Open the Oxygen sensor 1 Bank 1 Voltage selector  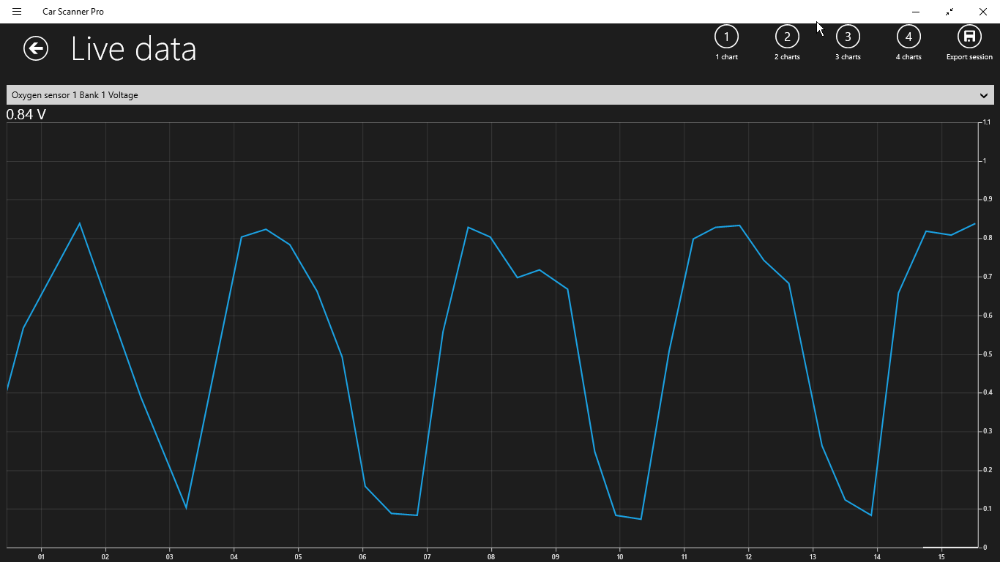pos(490,95)
